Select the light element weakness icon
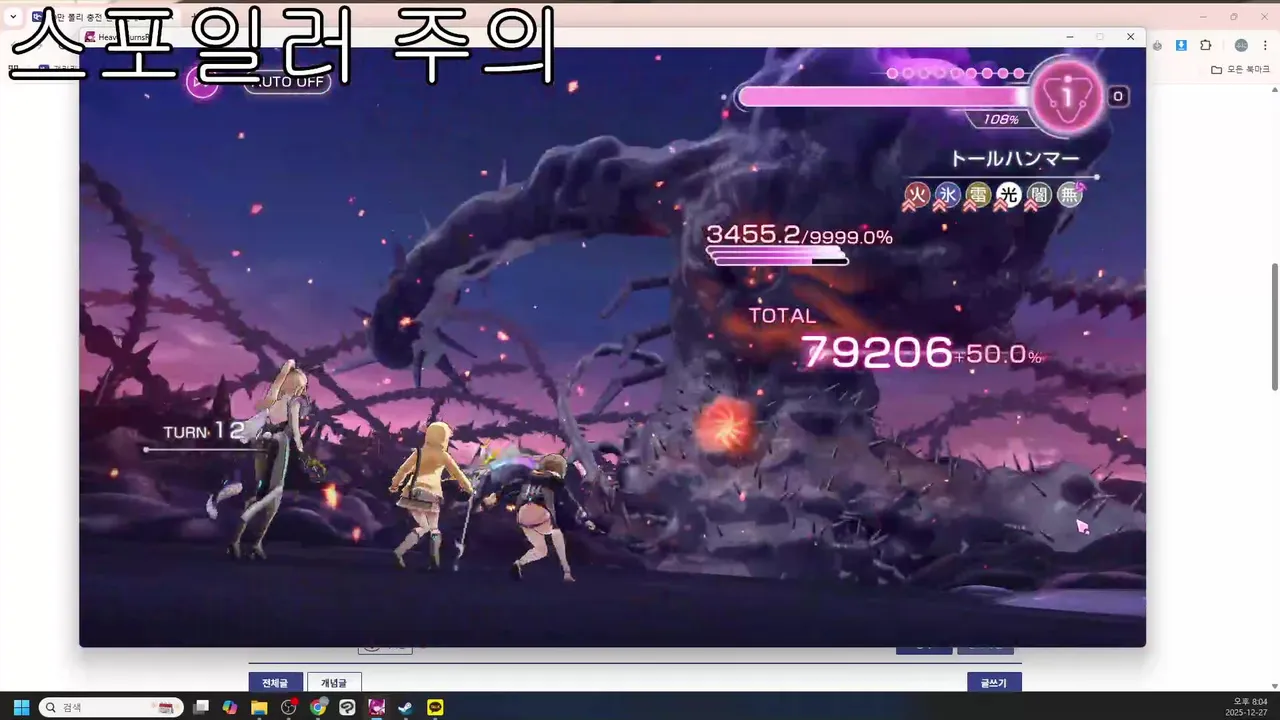1280x720 pixels. point(1008,195)
